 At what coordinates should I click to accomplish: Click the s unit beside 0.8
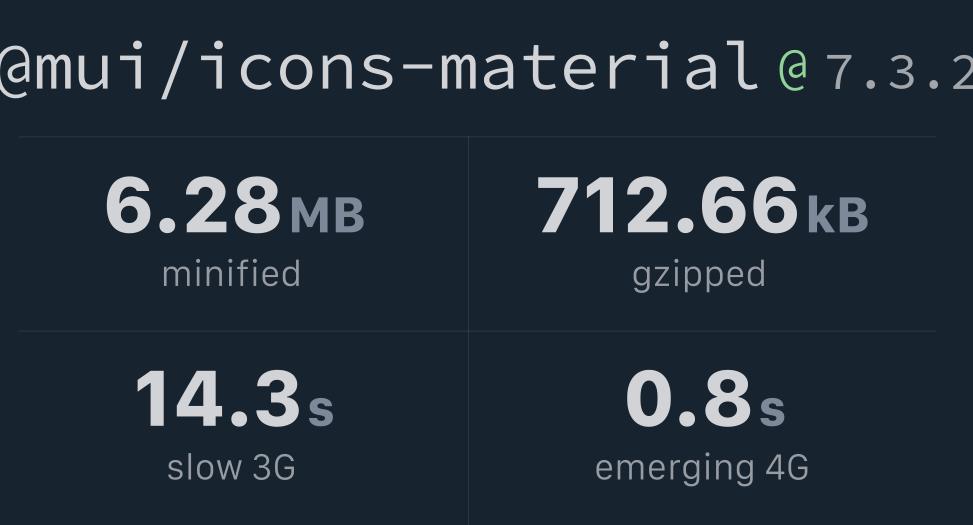pyautogui.click(x=773, y=410)
